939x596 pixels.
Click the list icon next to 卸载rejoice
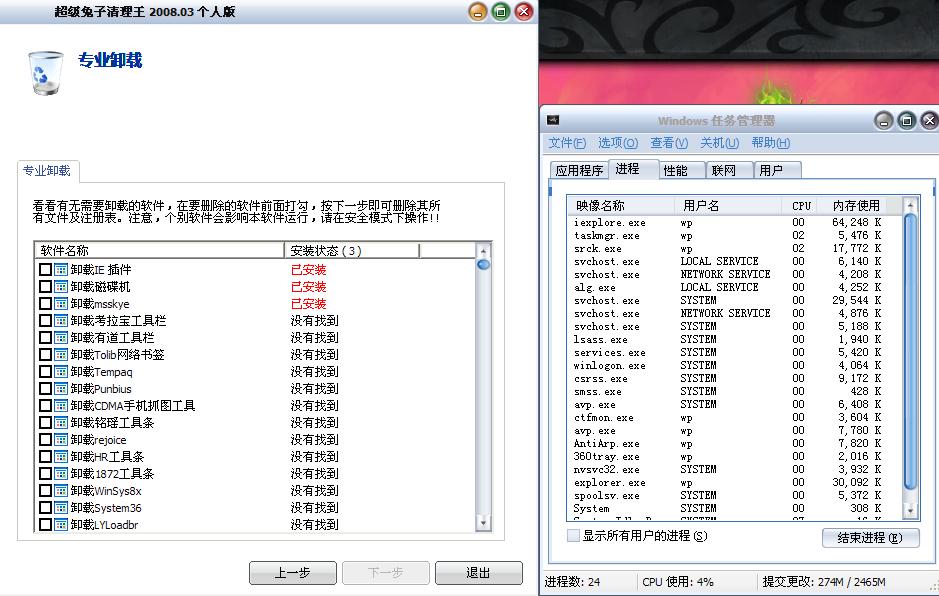pos(60,440)
